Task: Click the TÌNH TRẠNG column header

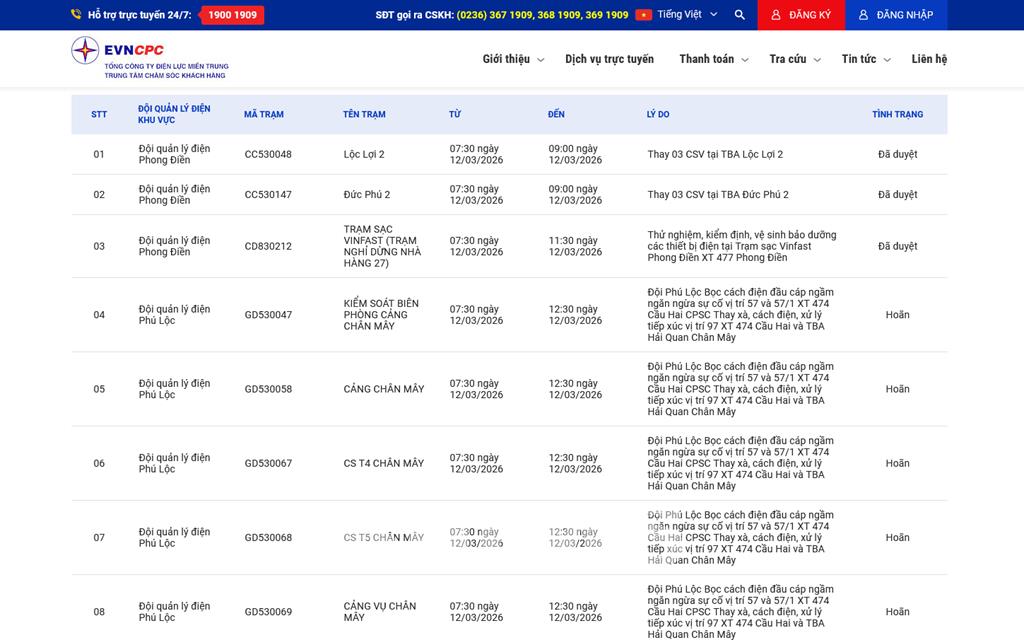Action: click(897, 114)
